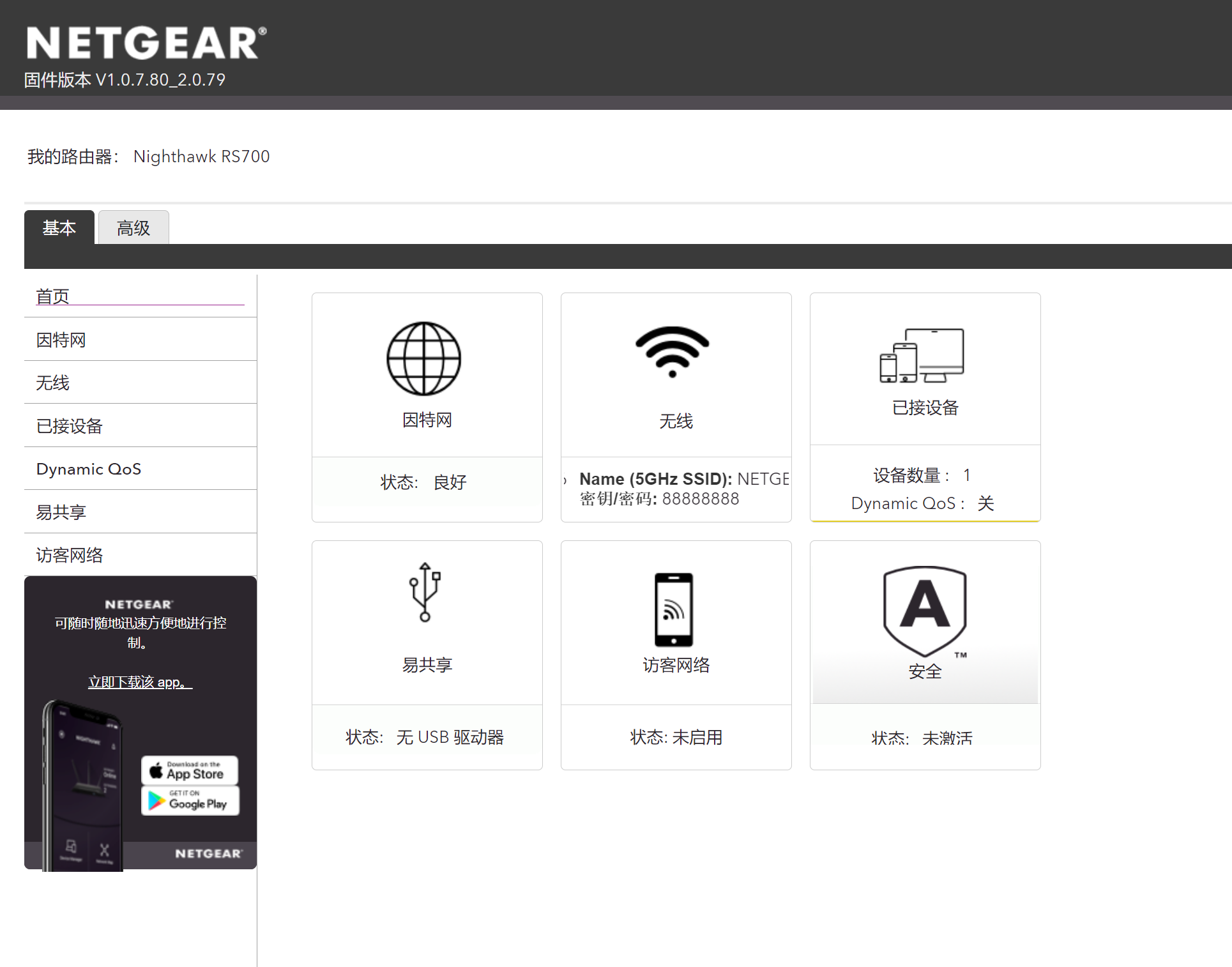Open 首页 in the sidebar

[x=141, y=296]
